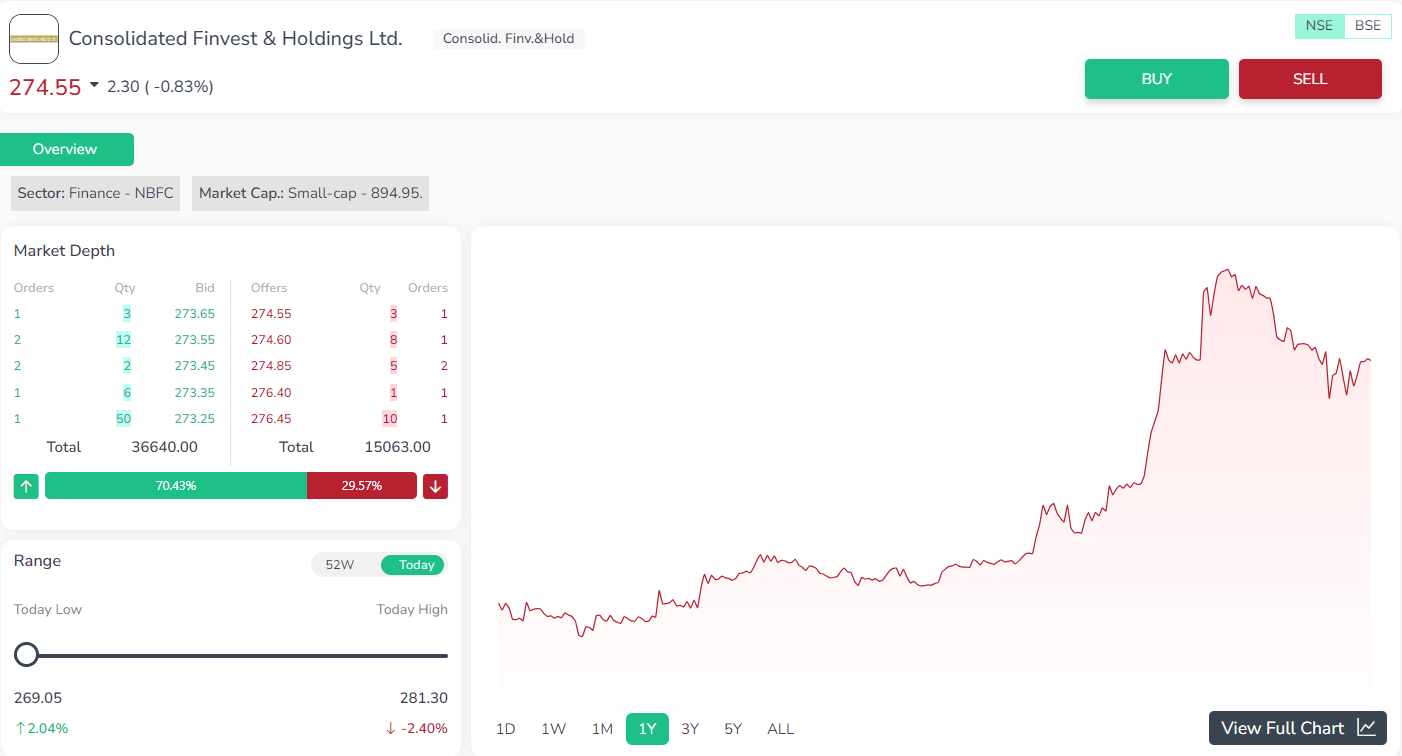1402x756 pixels.
Task: Click the offer price 274.60
Action: pos(271,340)
